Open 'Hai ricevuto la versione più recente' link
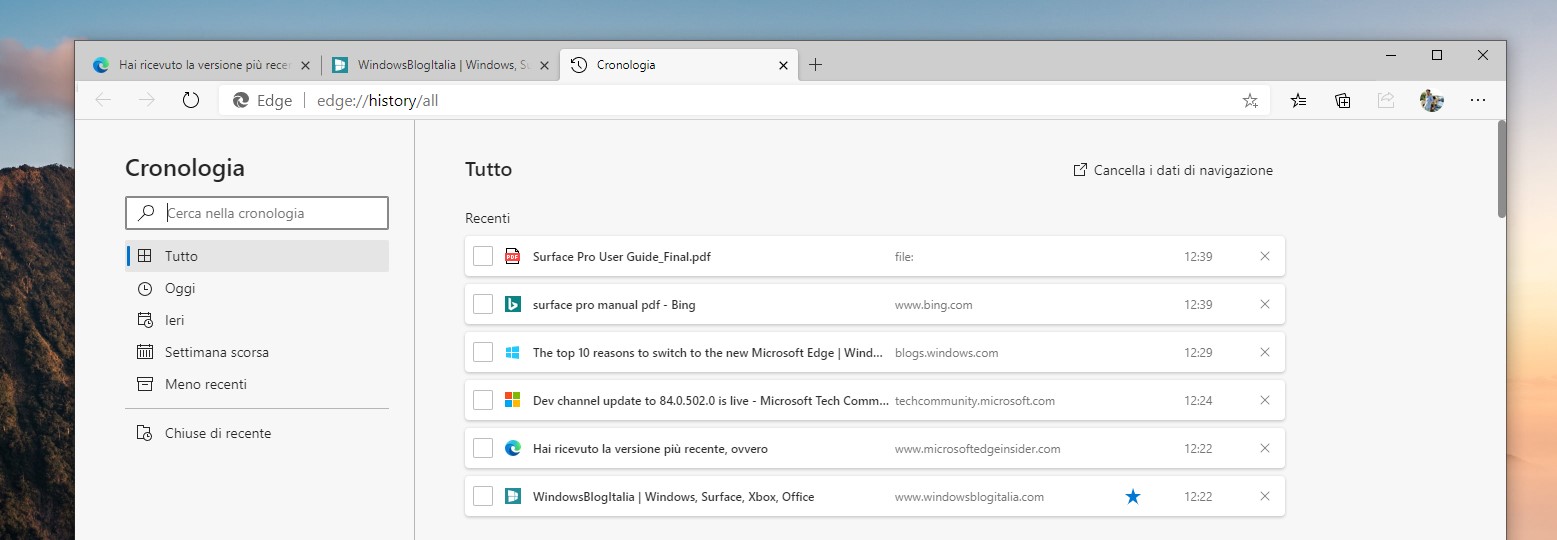This screenshot has width=1557, height=540. pyautogui.click(x=650, y=448)
